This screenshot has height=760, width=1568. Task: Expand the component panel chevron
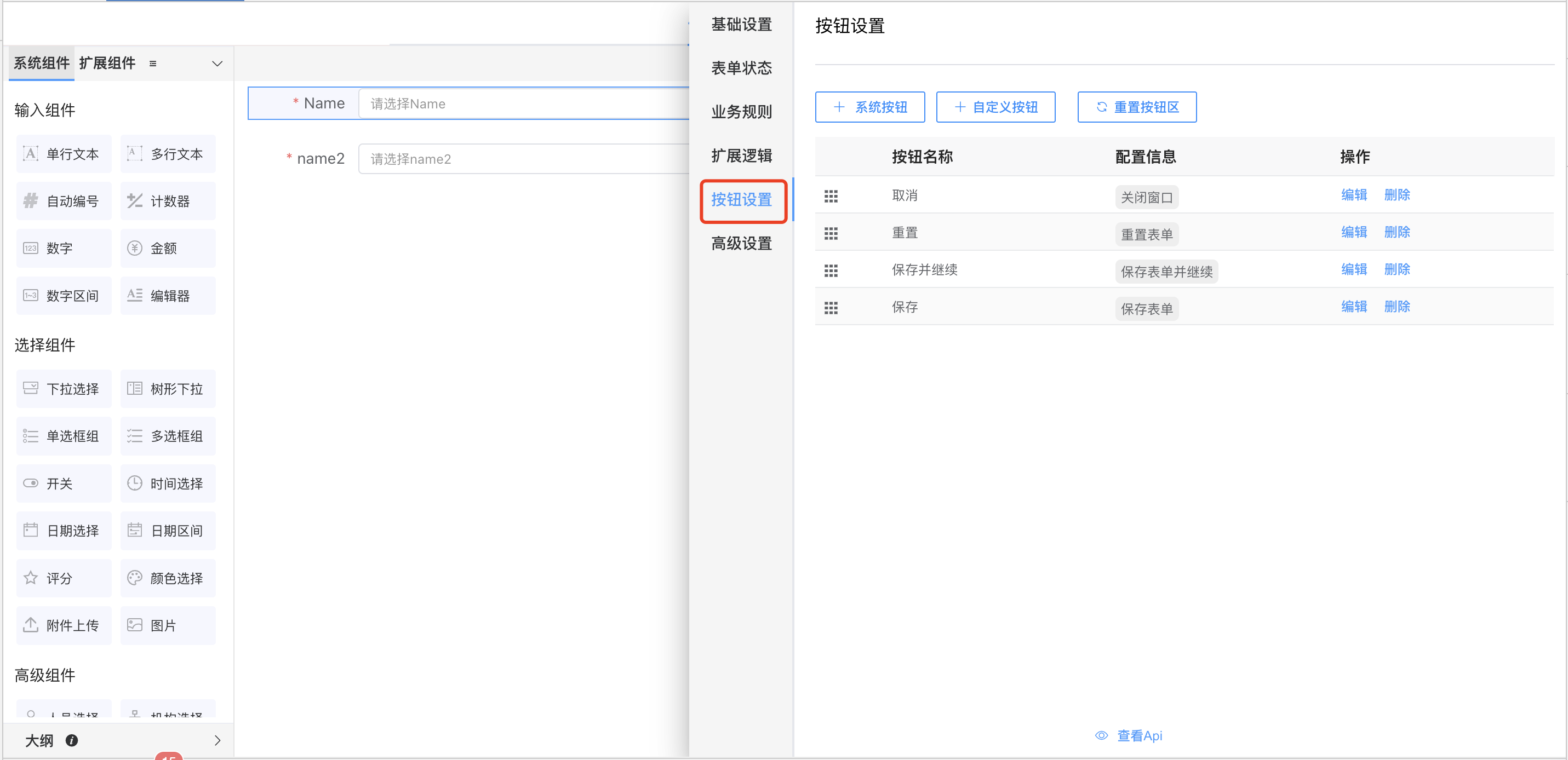[217, 64]
